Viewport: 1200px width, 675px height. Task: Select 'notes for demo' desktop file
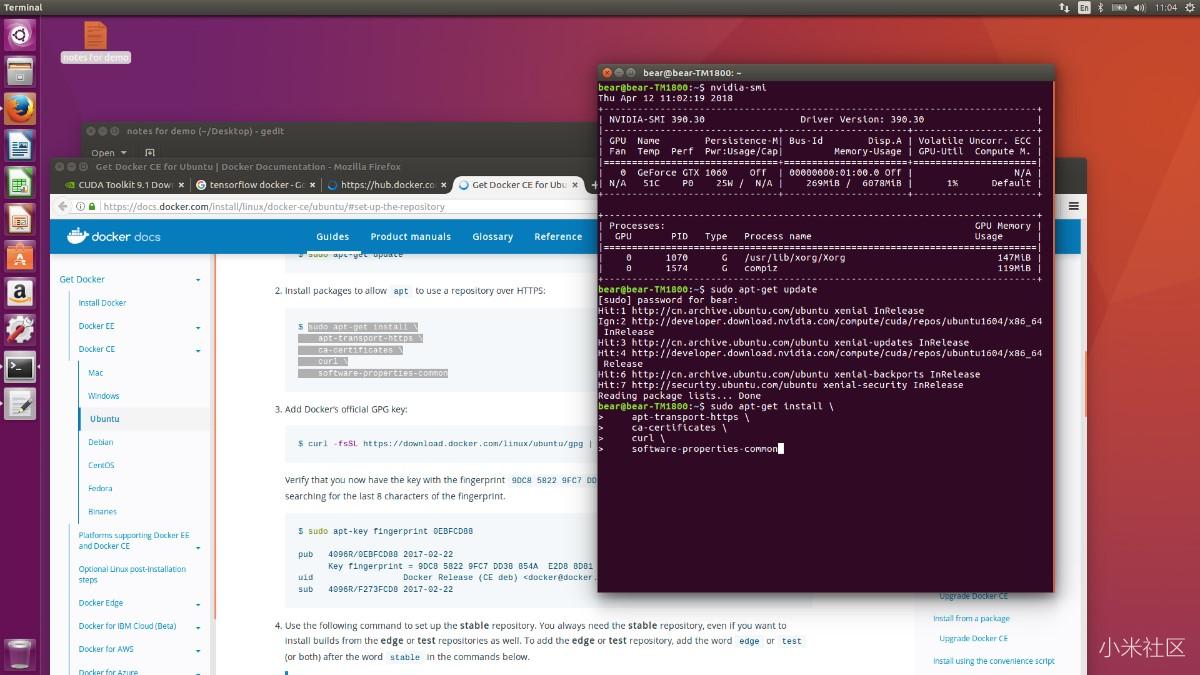click(95, 43)
